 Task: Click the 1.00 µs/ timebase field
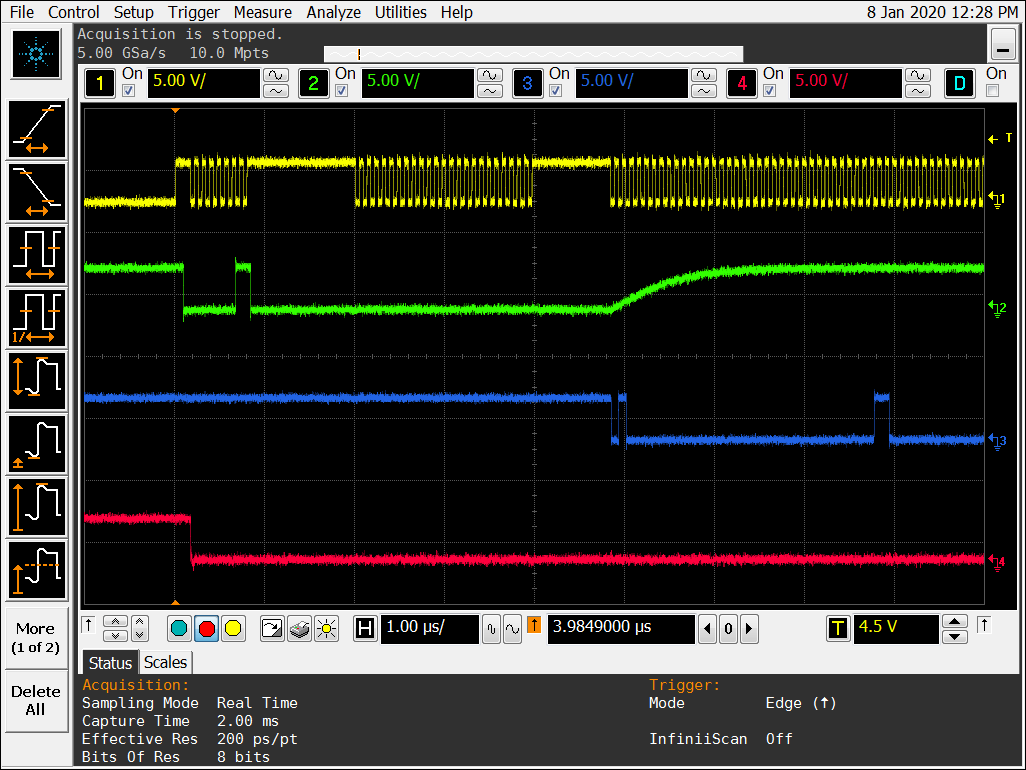(x=429, y=629)
